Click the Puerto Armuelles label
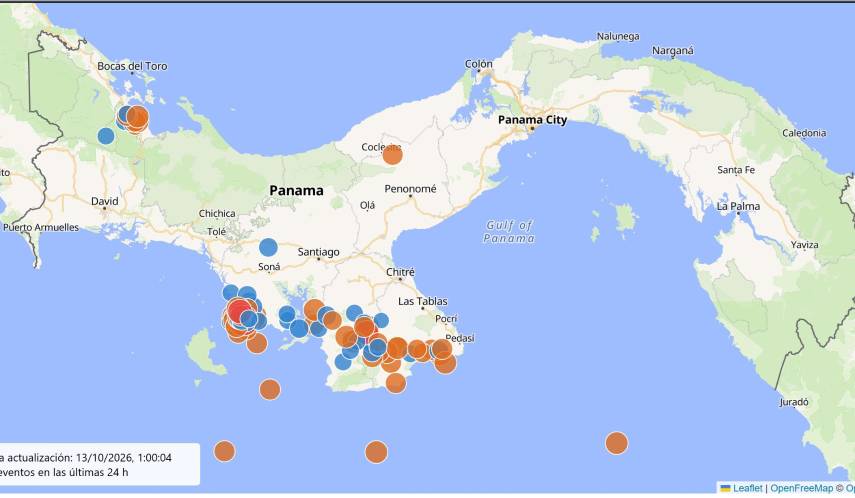The image size is (855, 498). tap(41, 227)
